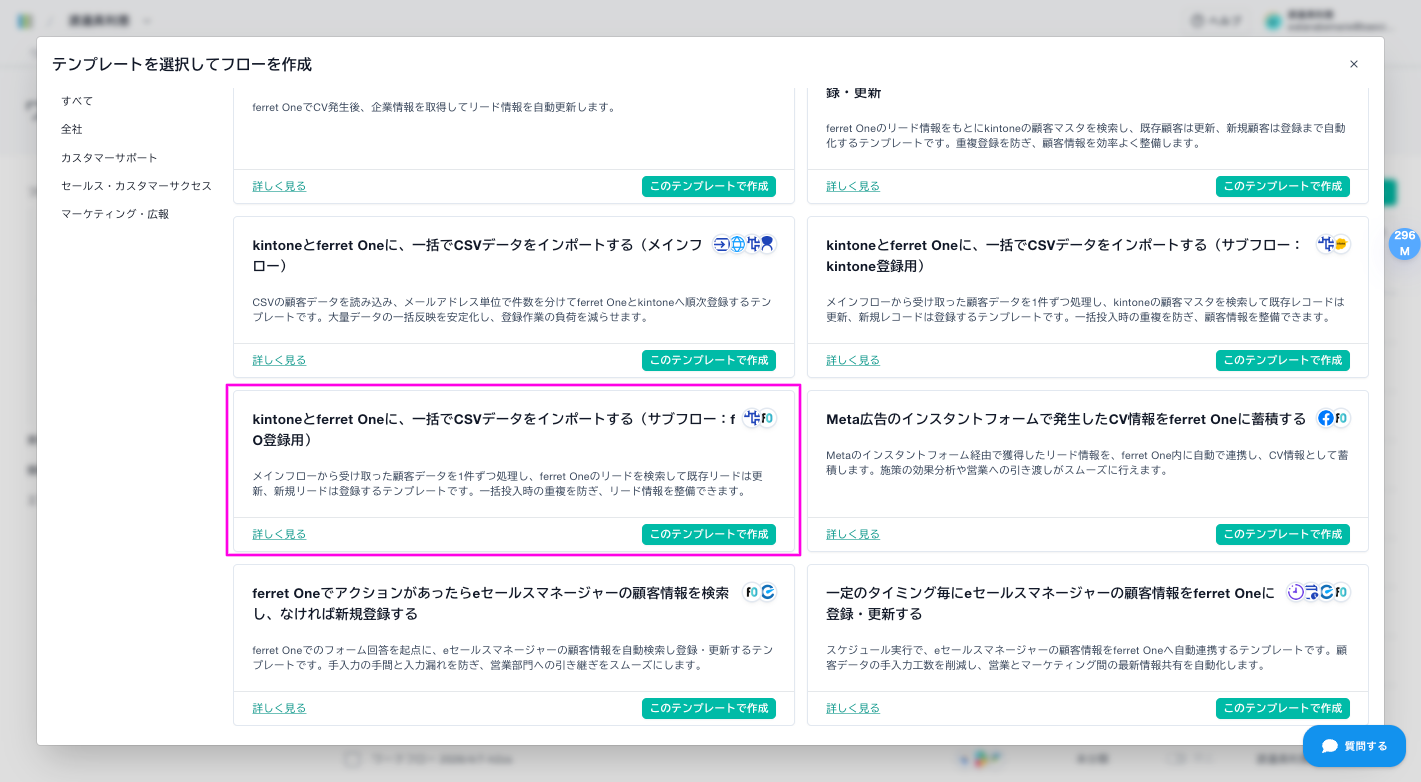Click yellow kintone icon on kintone登録用 template

(x=1341, y=245)
